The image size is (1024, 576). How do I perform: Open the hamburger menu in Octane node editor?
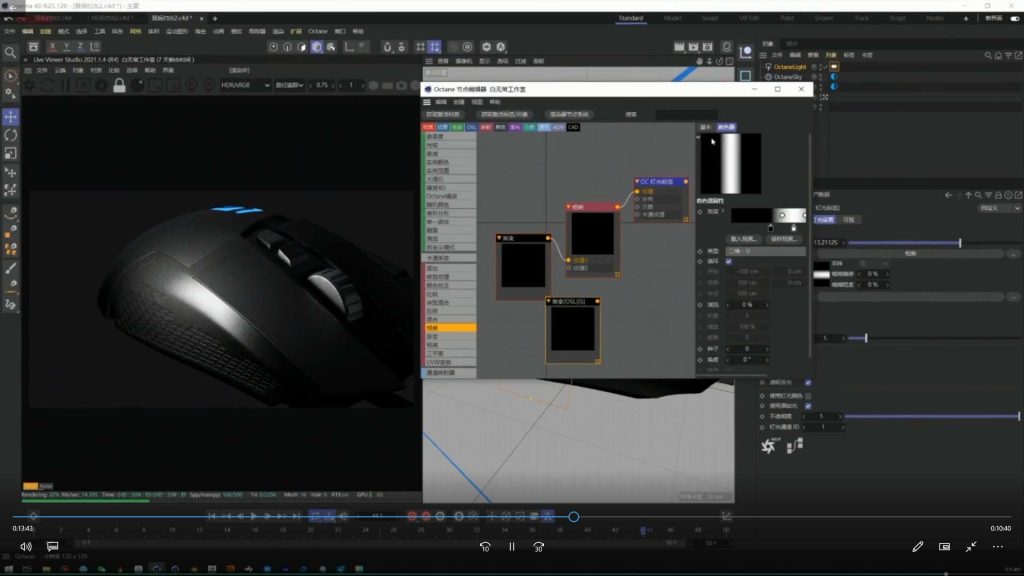tap(428, 102)
